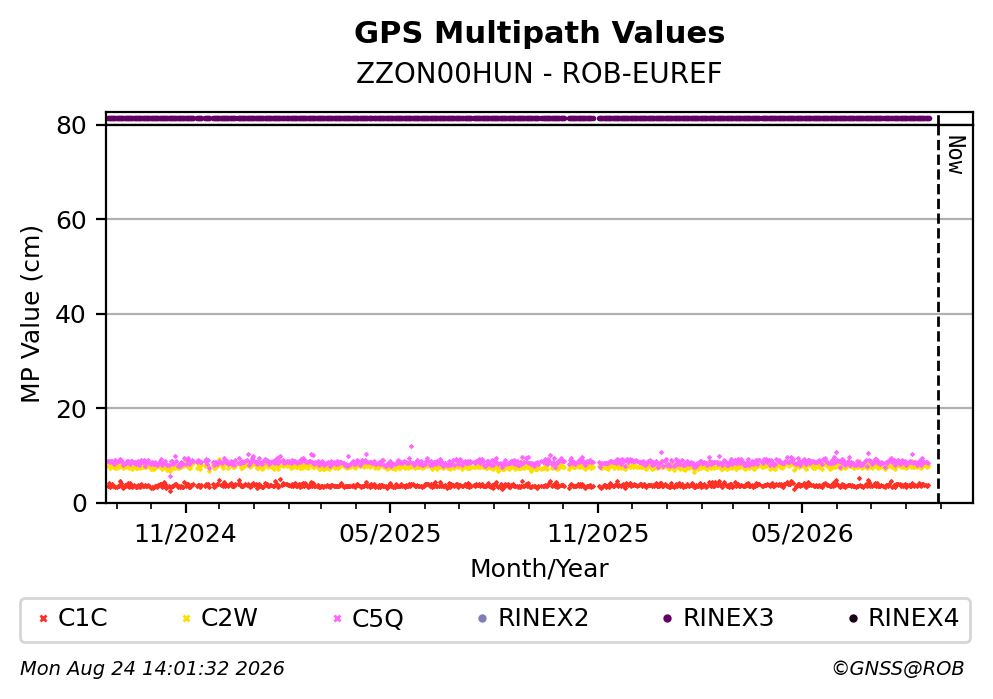Click the 11/2025 x-axis tick label
993x699 pixels.
[598, 534]
